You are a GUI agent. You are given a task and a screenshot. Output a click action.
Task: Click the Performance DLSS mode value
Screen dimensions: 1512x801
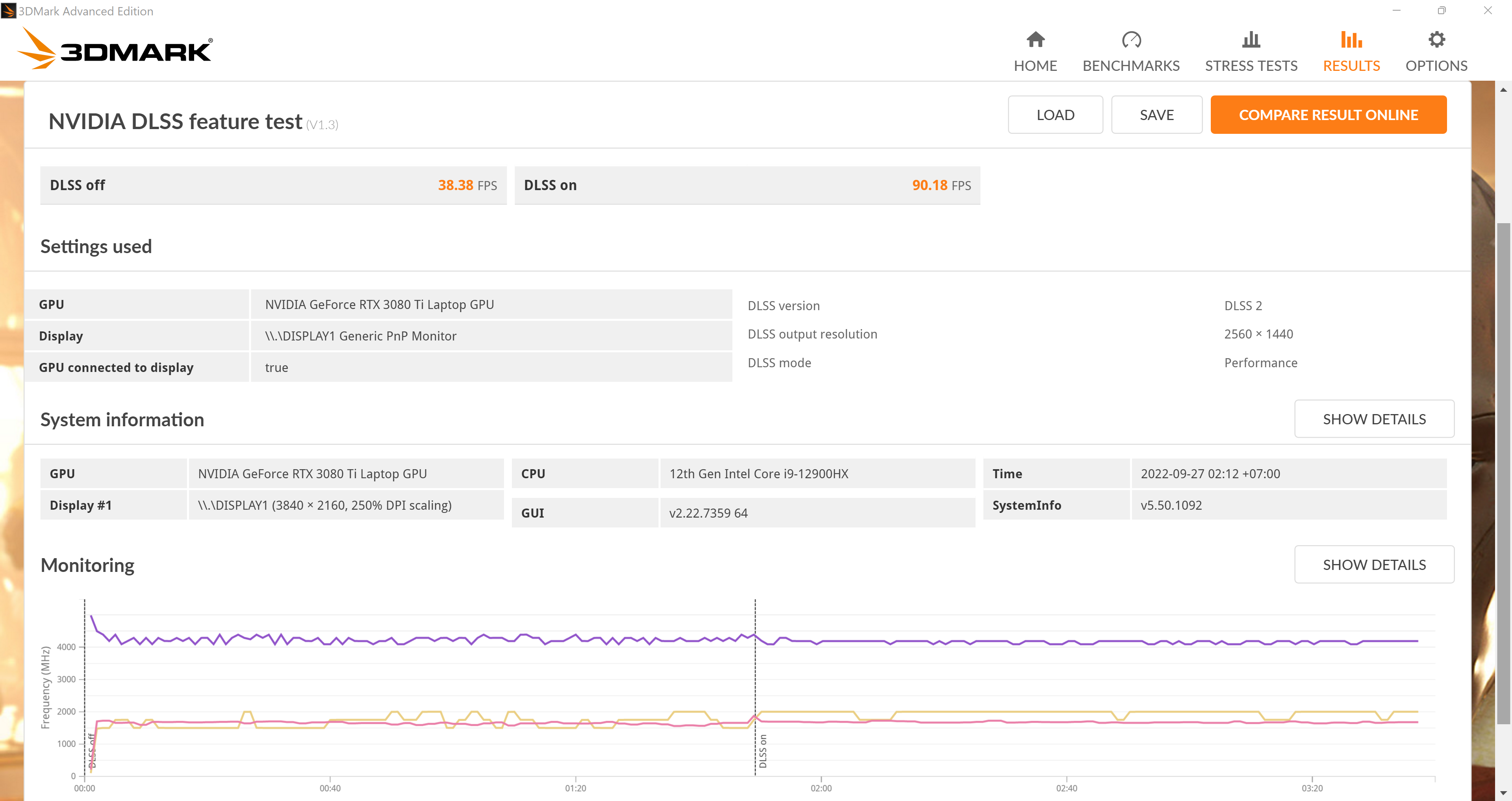(1260, 363)
